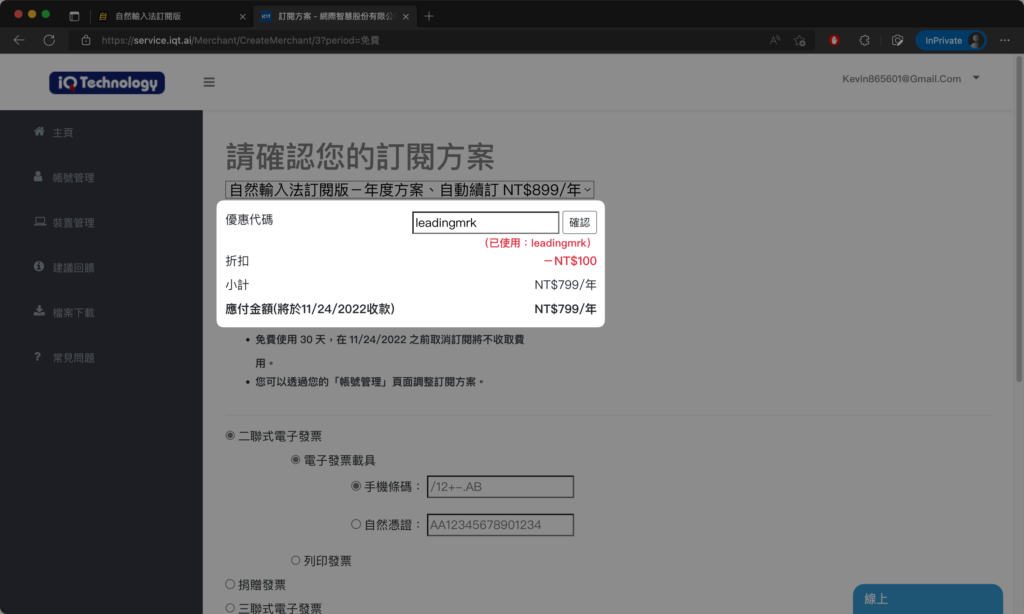Image resolution: width=1024 pixels, height=614 pixels.
Task: Open browser essentials icon
Action: pos(897,40)
